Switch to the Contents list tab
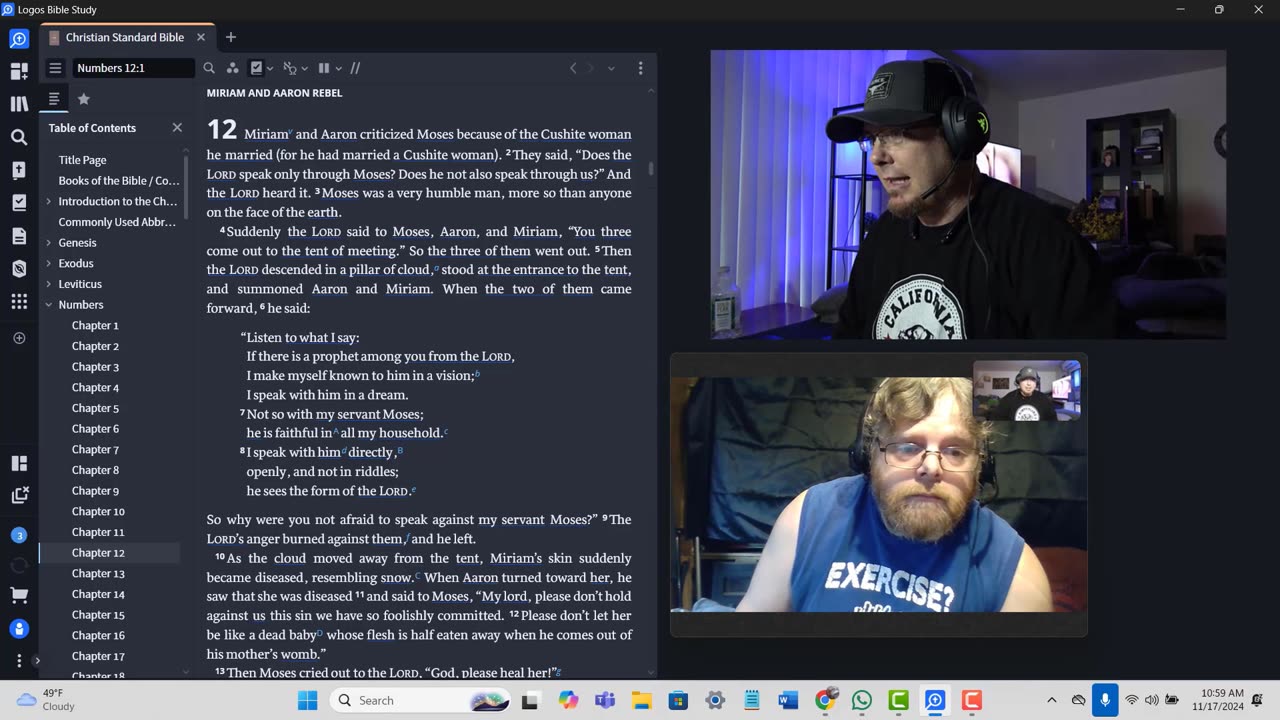The width and height of the screenshot is (1280, 720). pos(54,99)
